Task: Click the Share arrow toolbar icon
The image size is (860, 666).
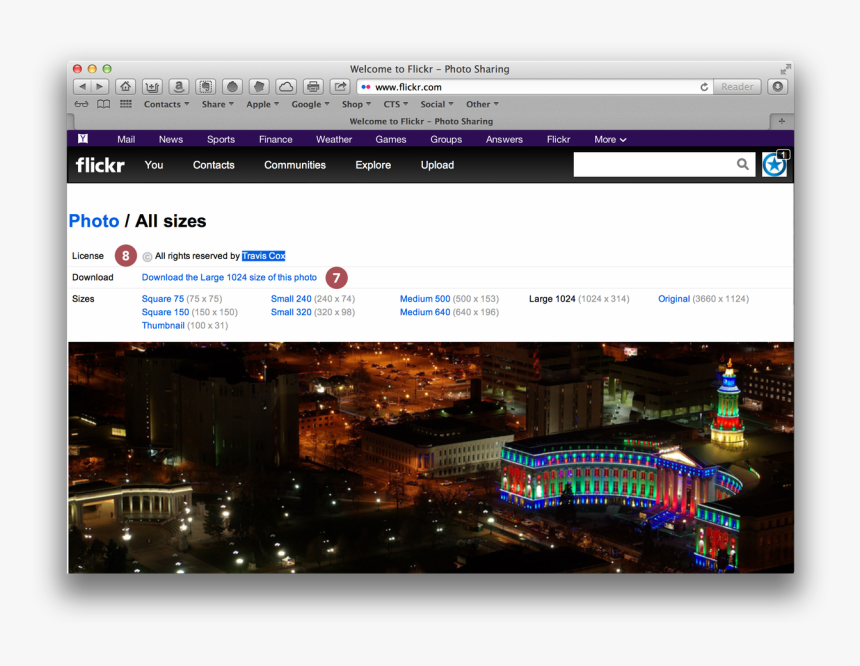Action: pyautogui.click(x=340, y=87)
